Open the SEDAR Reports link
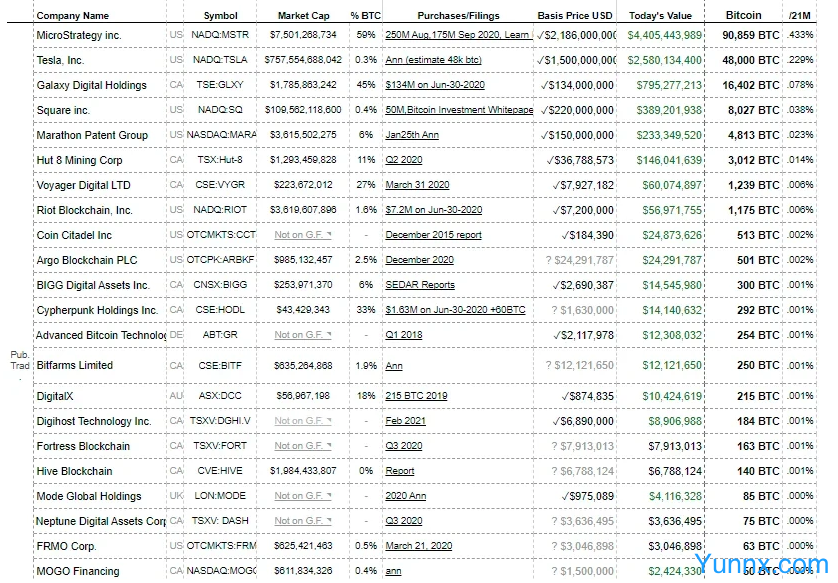The image size is (838, 583). [x=420, y=285]
